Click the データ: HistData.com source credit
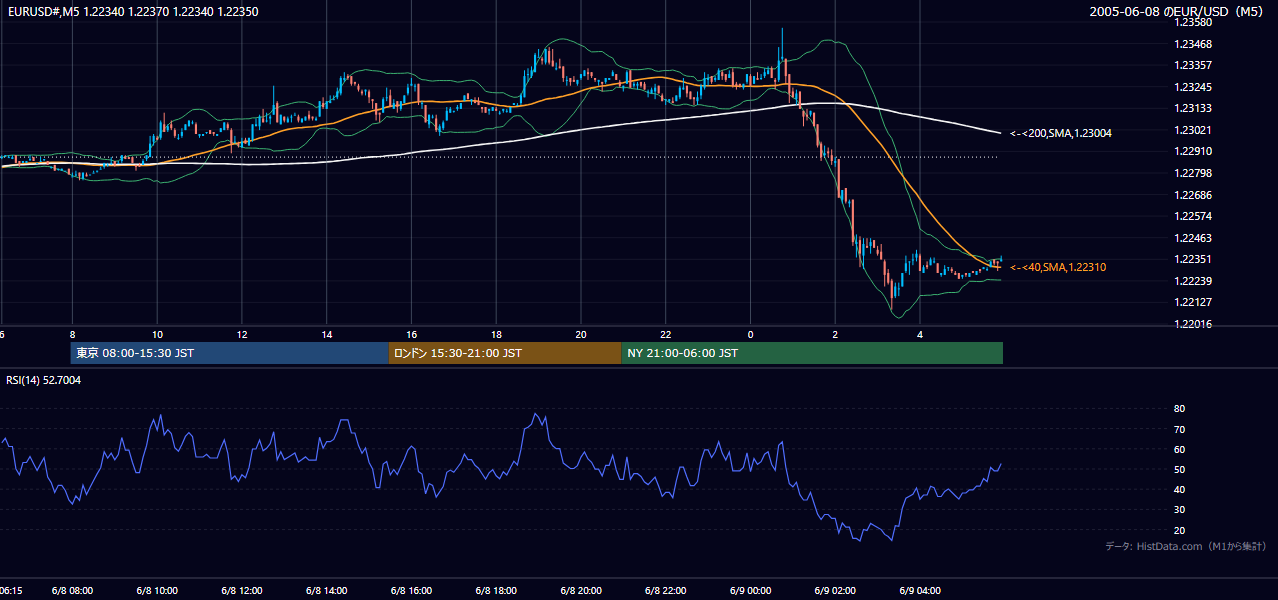This screenshot has width=1278, height=600. [x=1186, y=546]
